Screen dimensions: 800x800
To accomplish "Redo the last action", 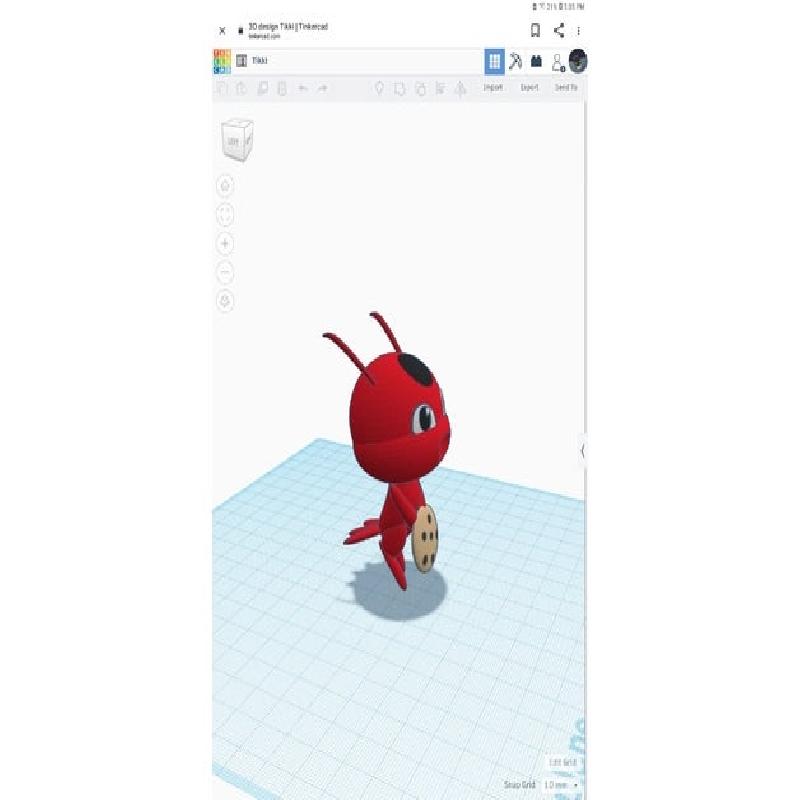I will coord(322,88).
